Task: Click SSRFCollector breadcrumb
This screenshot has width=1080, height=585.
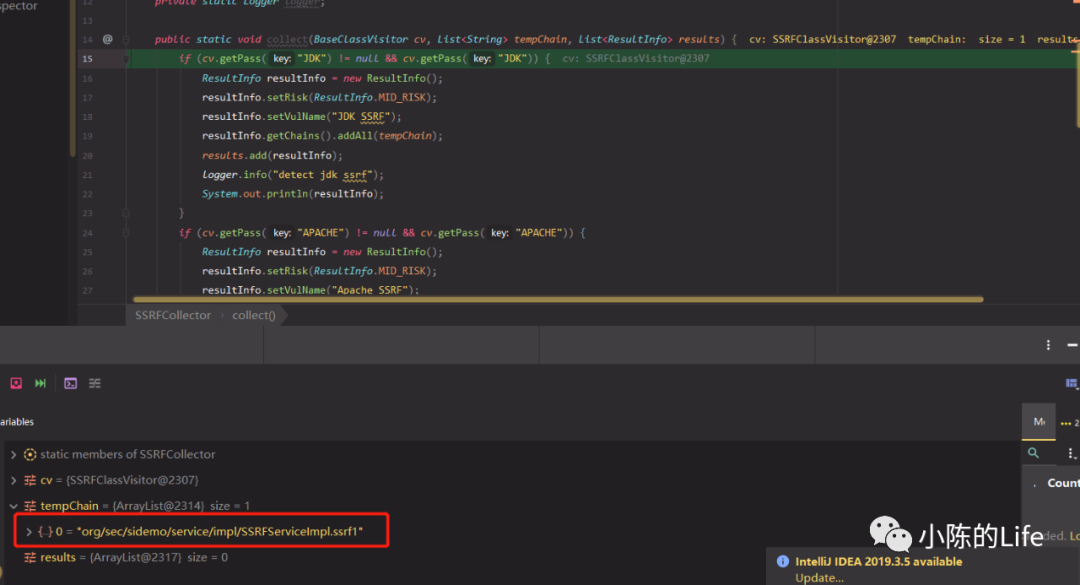Action: (173, 315)
